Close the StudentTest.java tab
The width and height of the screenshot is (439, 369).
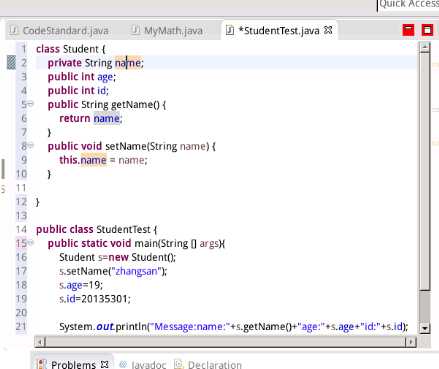click(x=328, y=30)
